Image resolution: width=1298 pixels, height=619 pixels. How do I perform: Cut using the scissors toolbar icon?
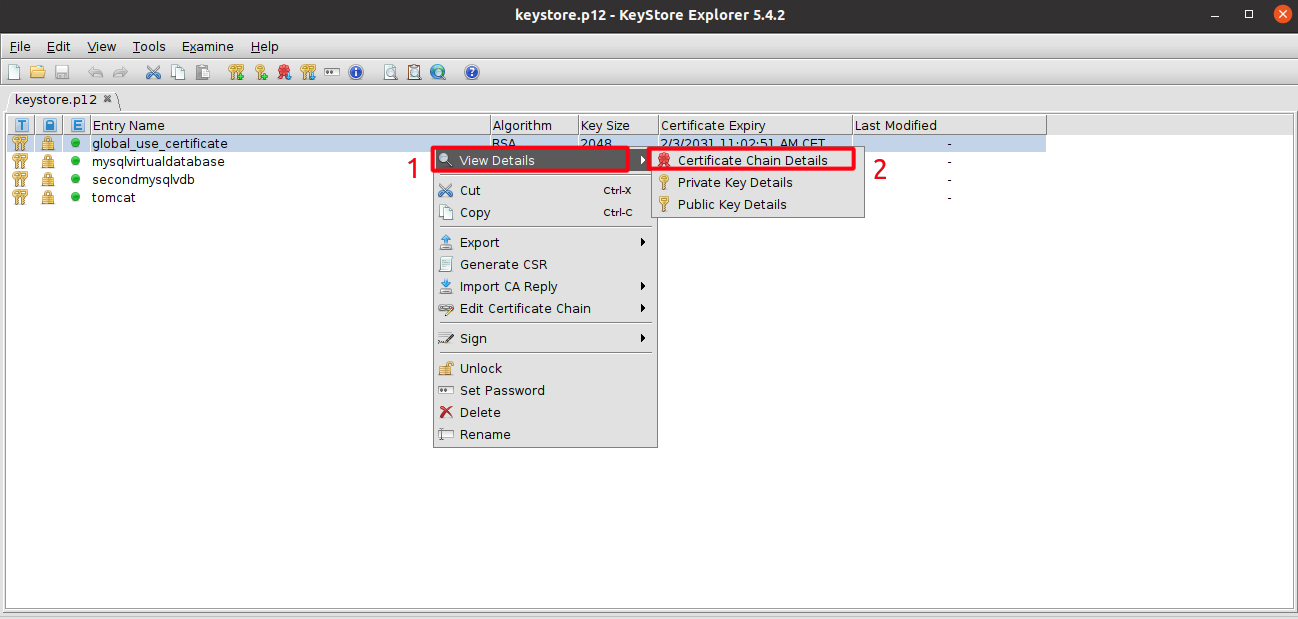[153, 72]
